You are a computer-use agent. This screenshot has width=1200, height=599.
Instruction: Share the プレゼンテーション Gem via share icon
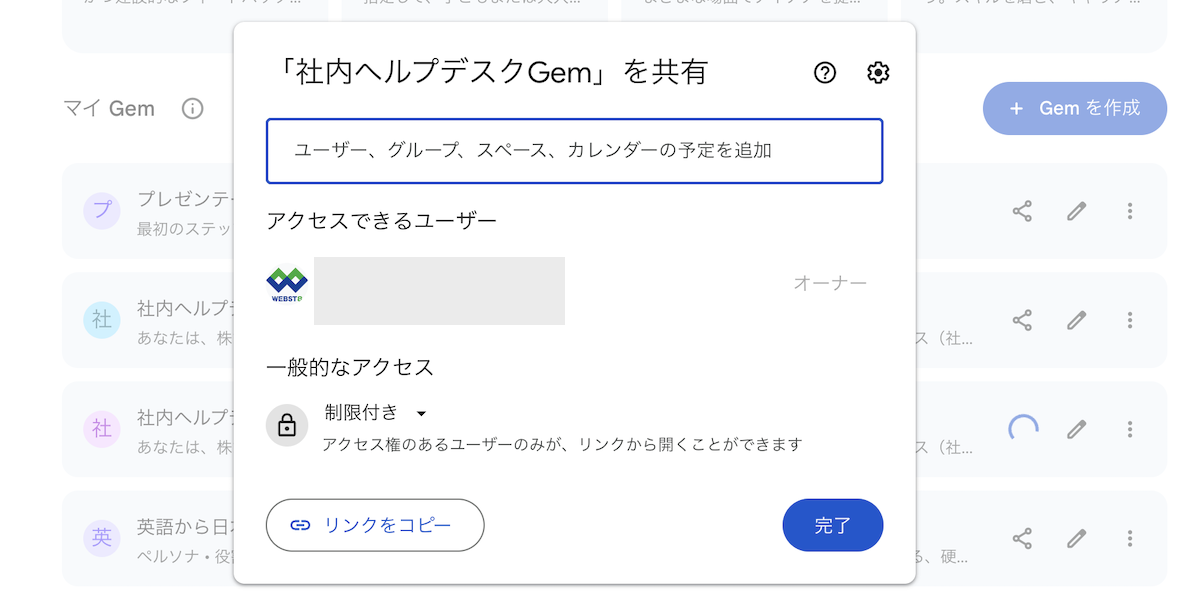1022,211
